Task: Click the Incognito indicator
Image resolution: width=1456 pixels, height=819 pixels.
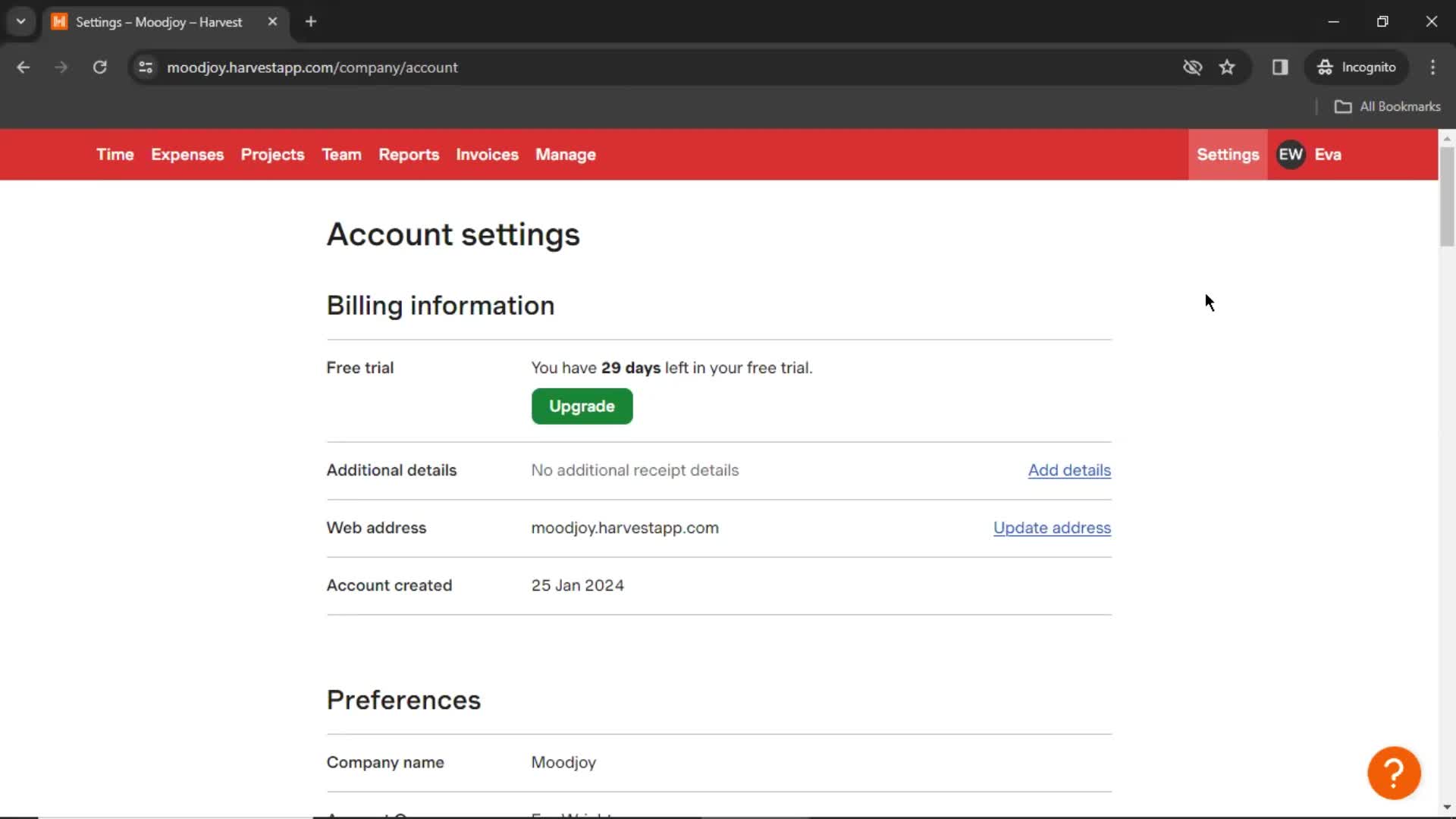Action: pos(1357,67)
